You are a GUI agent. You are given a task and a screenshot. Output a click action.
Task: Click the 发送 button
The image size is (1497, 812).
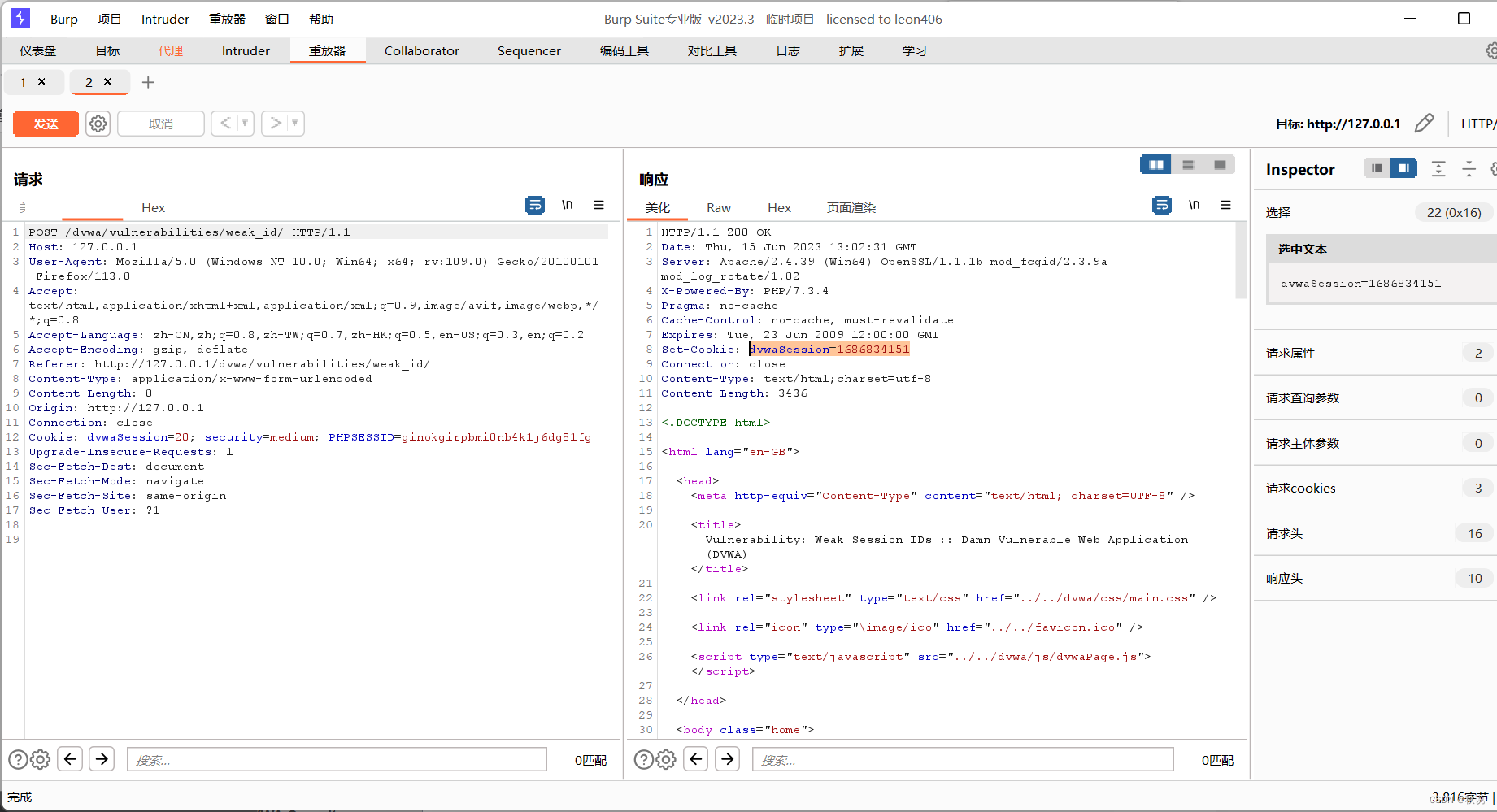point(46,124)
